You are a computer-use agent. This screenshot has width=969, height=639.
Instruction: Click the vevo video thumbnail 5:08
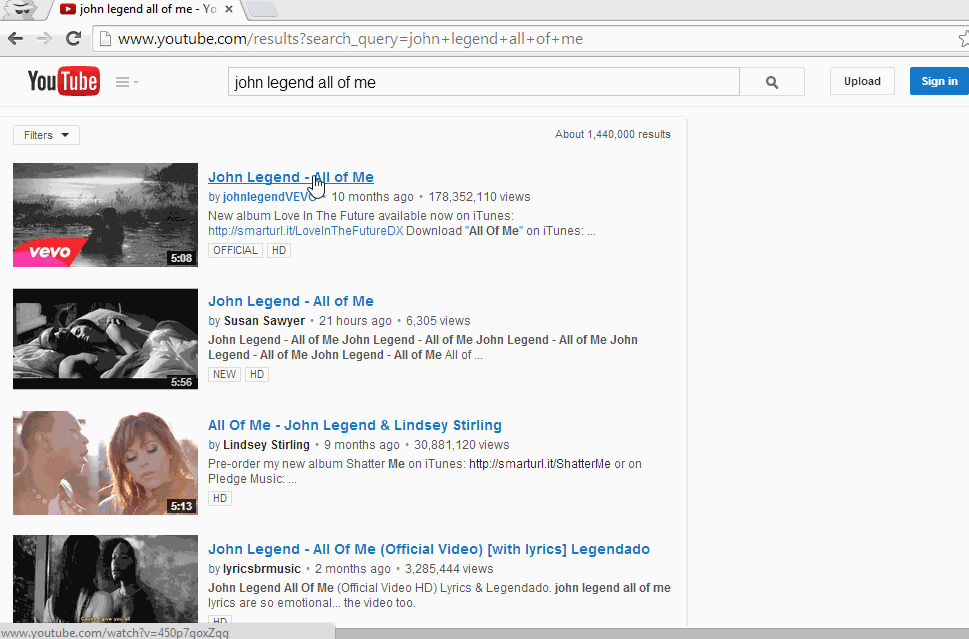105,214
